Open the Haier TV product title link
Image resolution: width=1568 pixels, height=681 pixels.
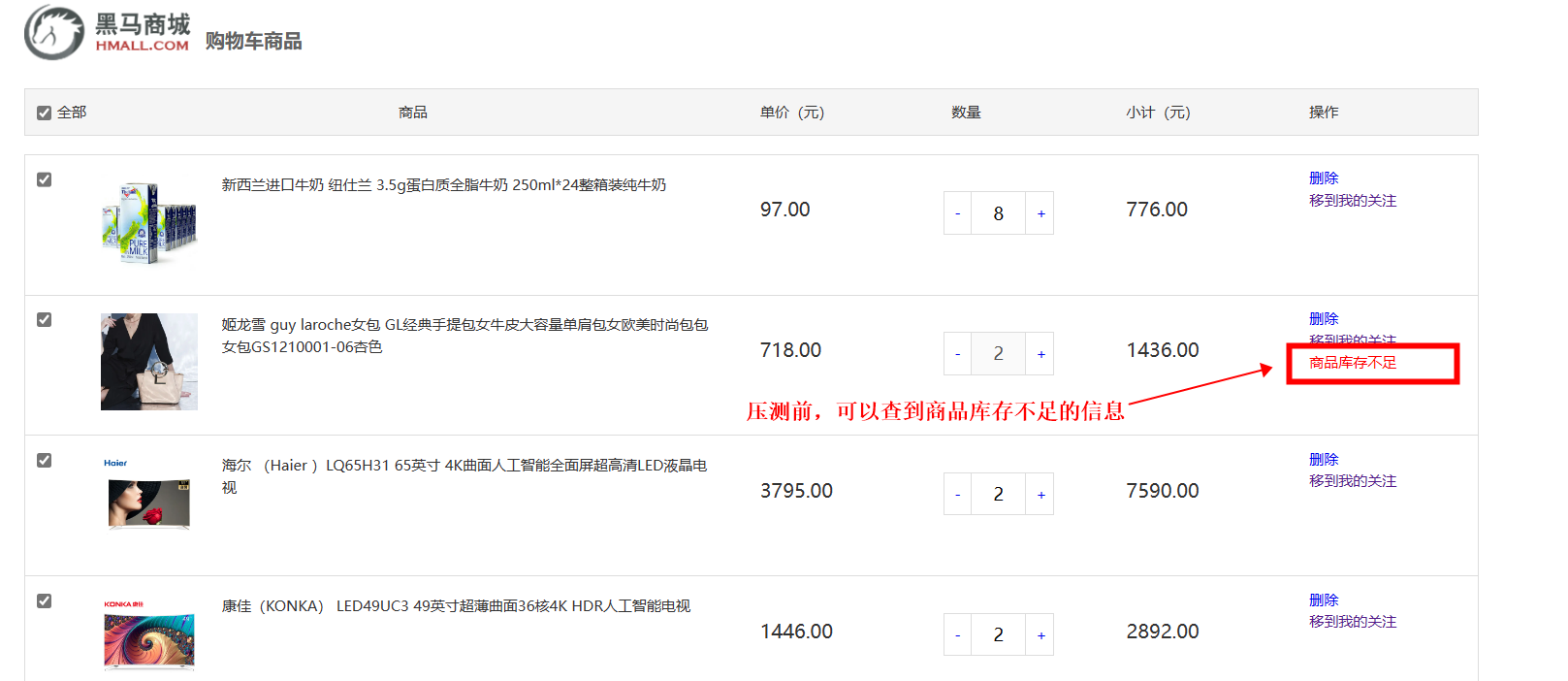(464, 466)
